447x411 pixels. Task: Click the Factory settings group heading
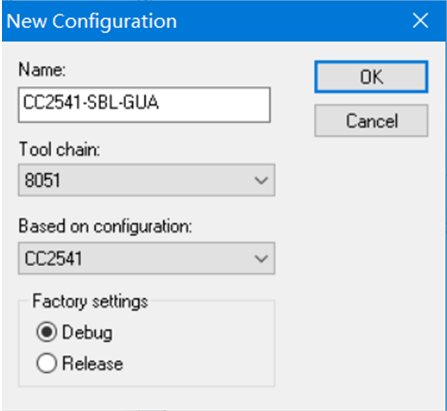pos(90,302)
